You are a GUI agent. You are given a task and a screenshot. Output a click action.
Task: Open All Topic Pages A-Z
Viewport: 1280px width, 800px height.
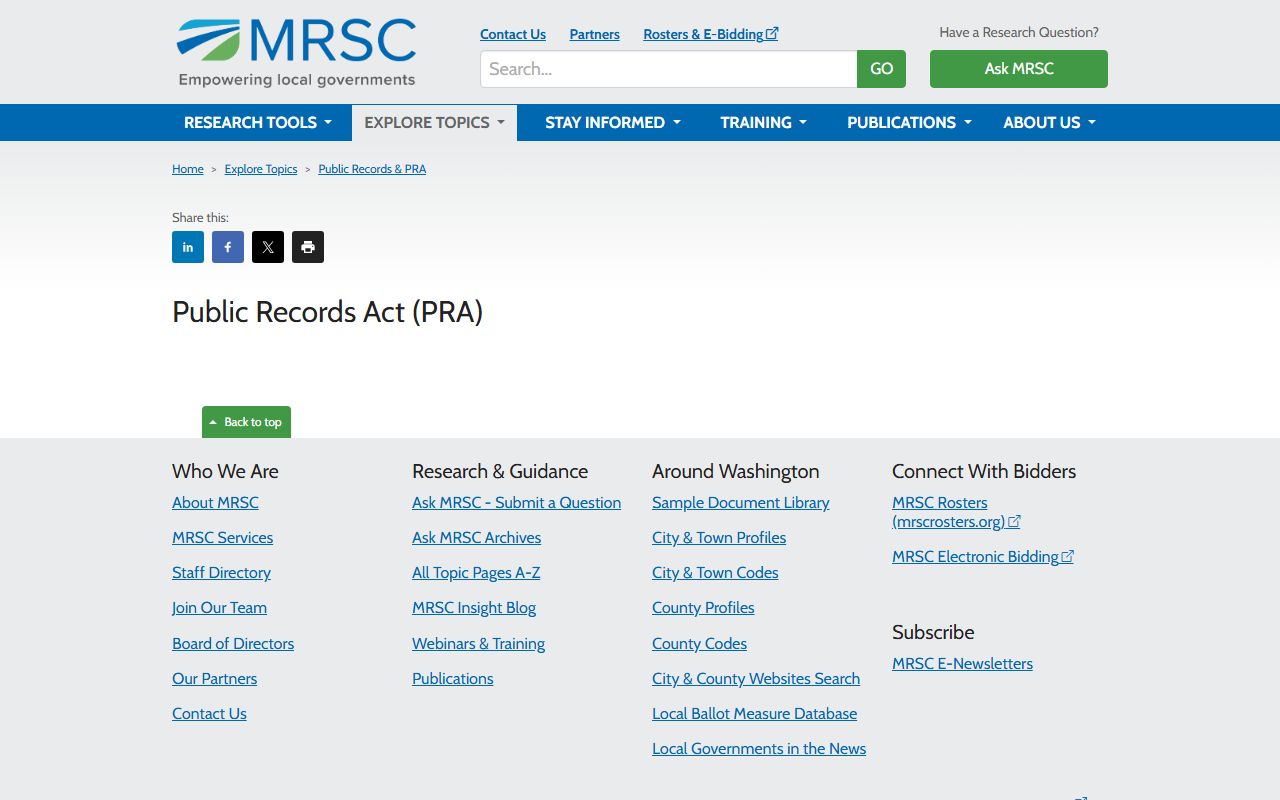[x=476, y=573]
